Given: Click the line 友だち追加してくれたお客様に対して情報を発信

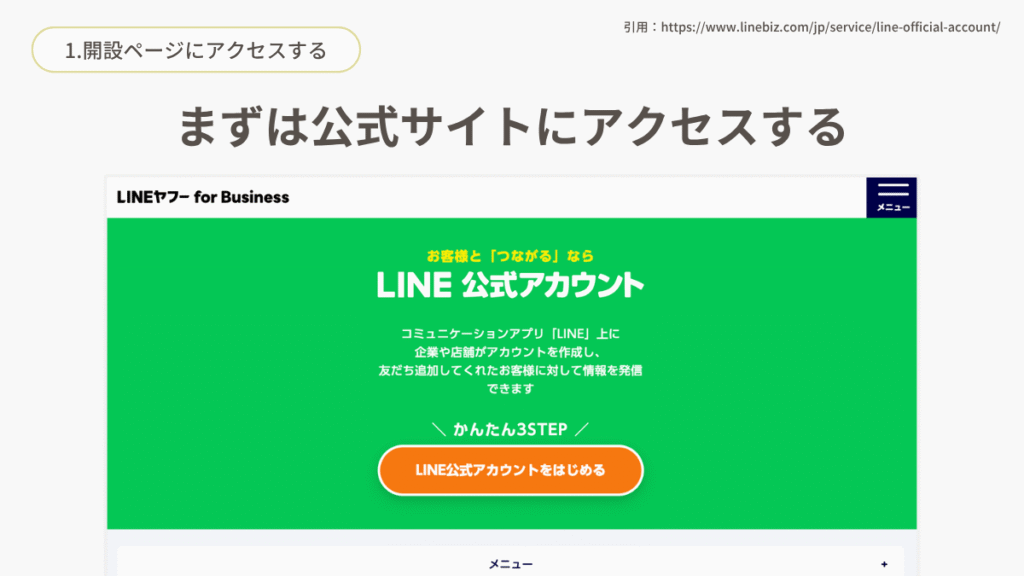Looking at the screenshot, I should click(510, 370).
